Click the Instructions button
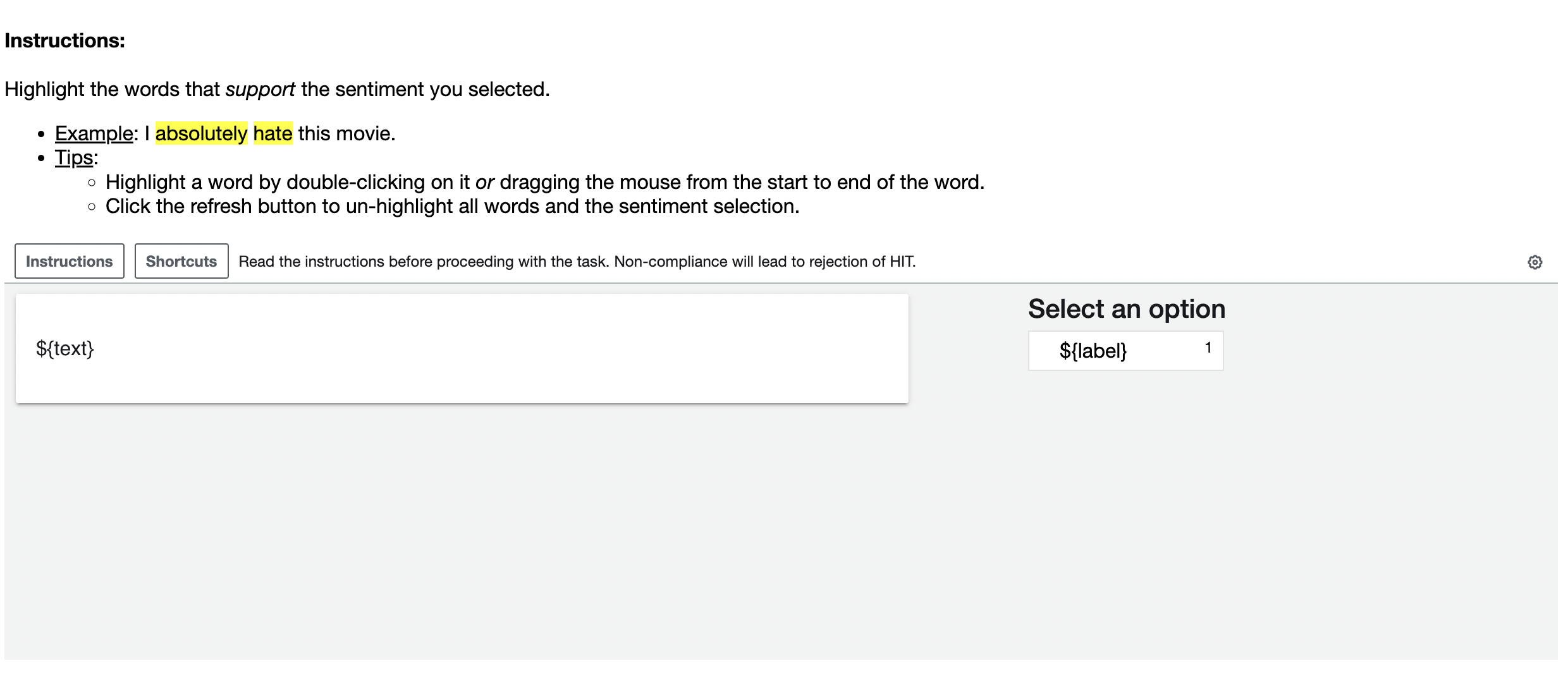1568x680 pixels. pos(70,262)
